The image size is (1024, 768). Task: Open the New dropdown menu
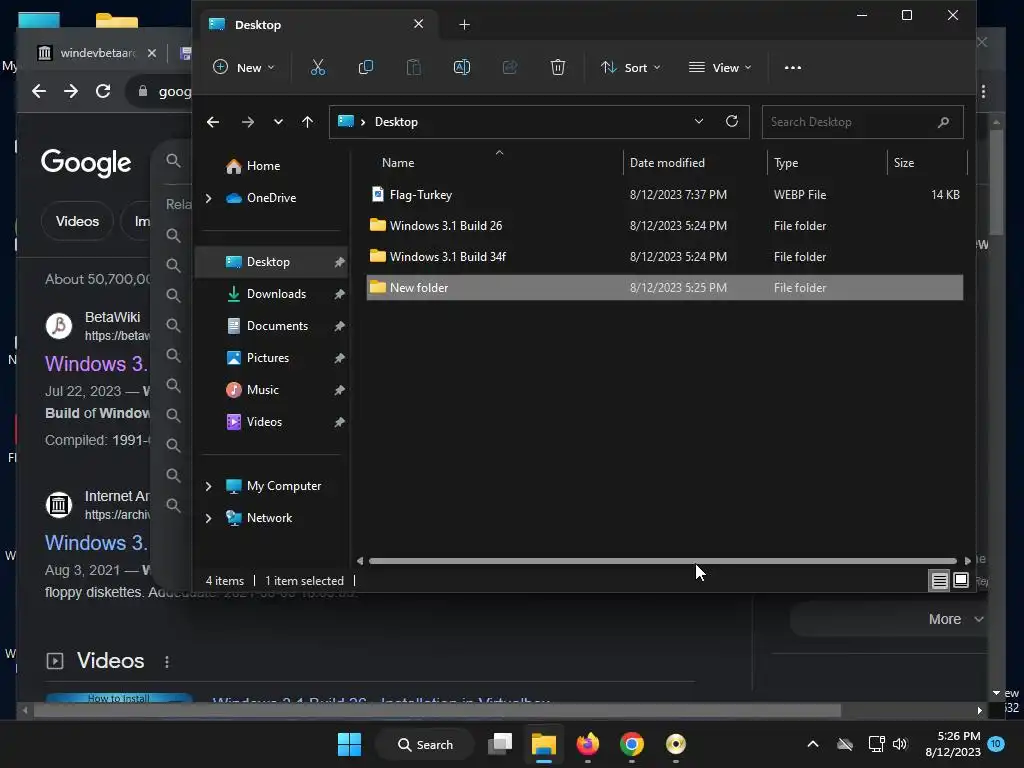click(x=244, y=67)
